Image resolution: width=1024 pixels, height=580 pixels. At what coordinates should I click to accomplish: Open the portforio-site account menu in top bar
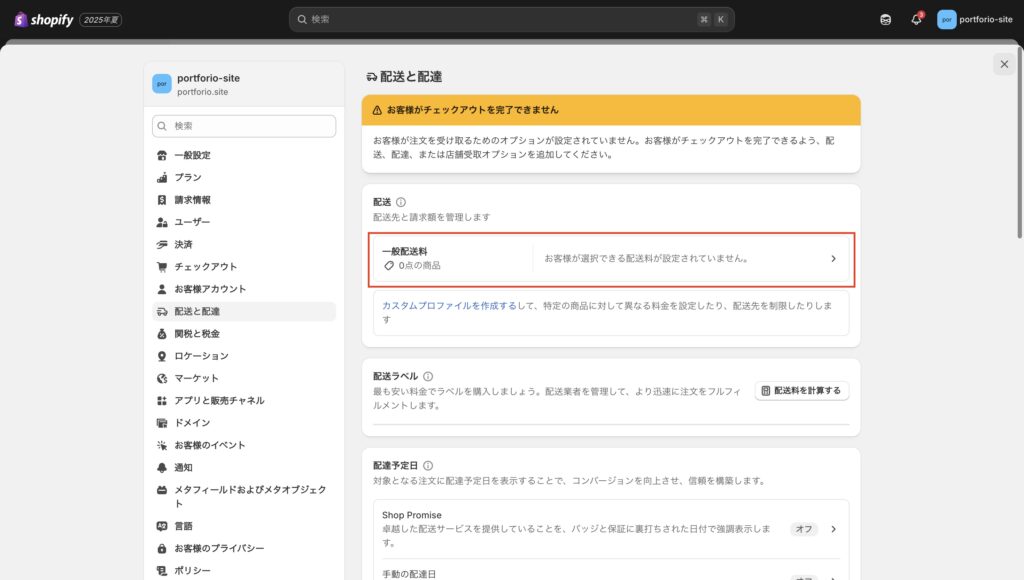(x=974, y=20)
